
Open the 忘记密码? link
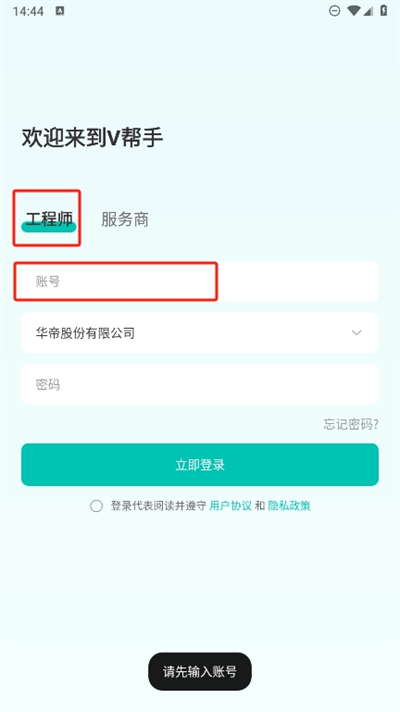click(x=351, y=424)
